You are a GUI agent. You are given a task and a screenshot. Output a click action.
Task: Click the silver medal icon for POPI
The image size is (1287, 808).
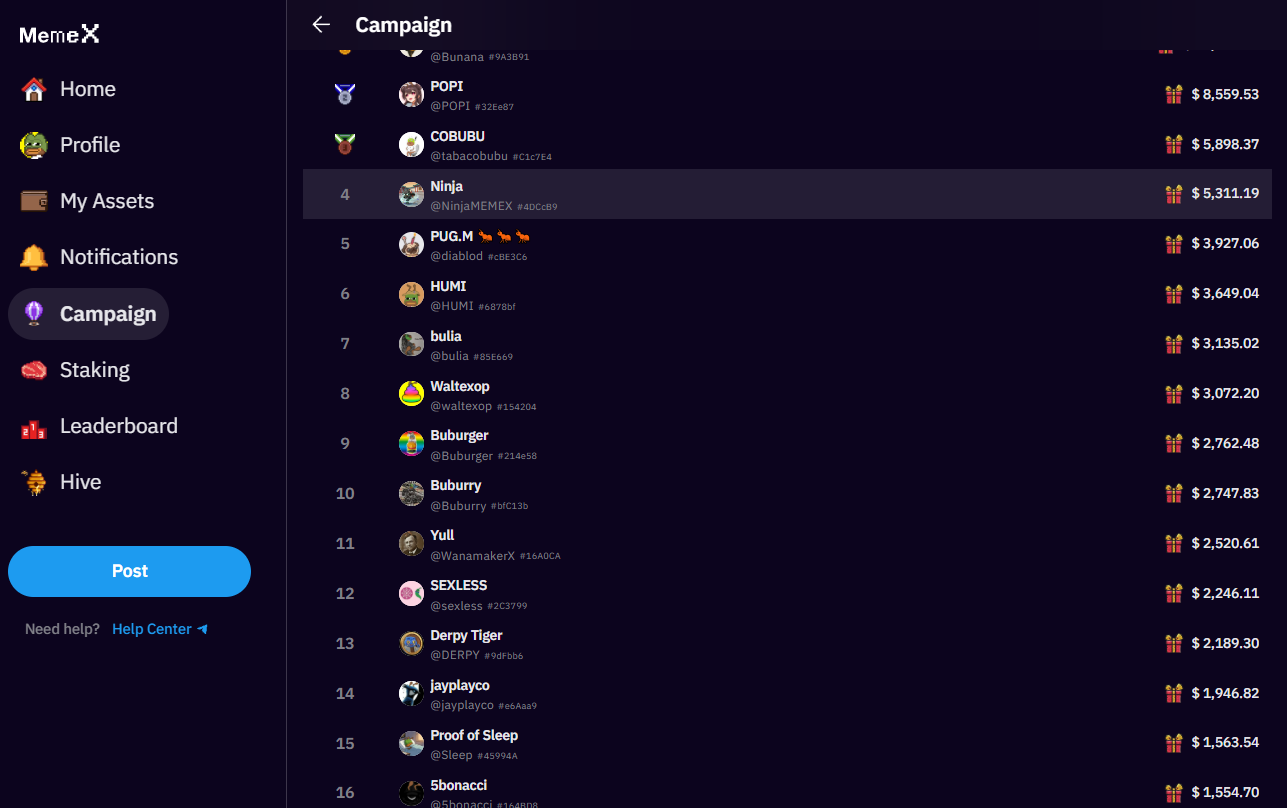click(345, 95)
